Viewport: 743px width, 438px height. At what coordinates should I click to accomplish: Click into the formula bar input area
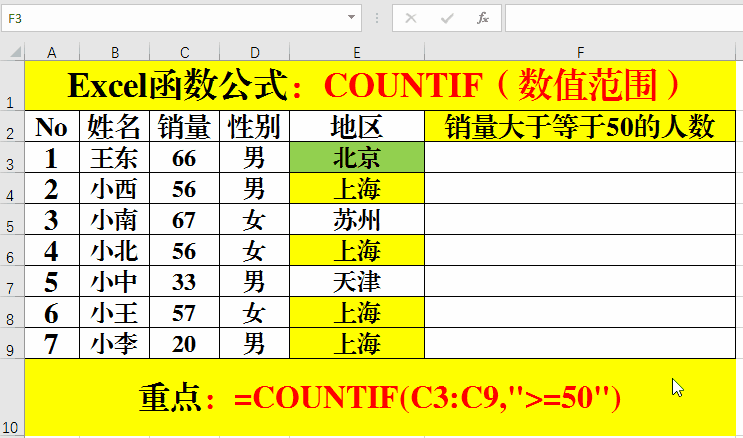click(624, 18)
